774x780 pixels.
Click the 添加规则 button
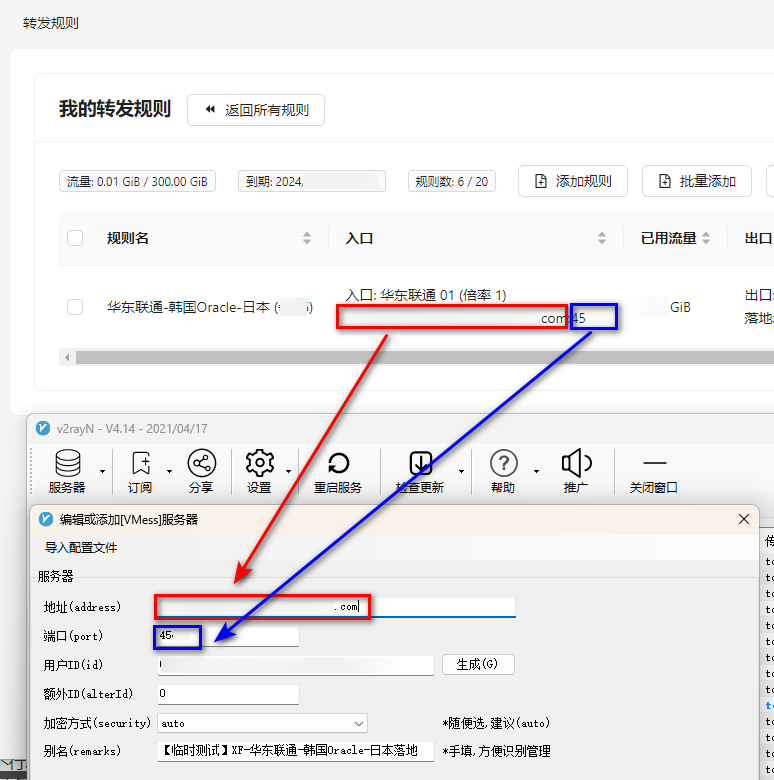[x=573, y=181]
